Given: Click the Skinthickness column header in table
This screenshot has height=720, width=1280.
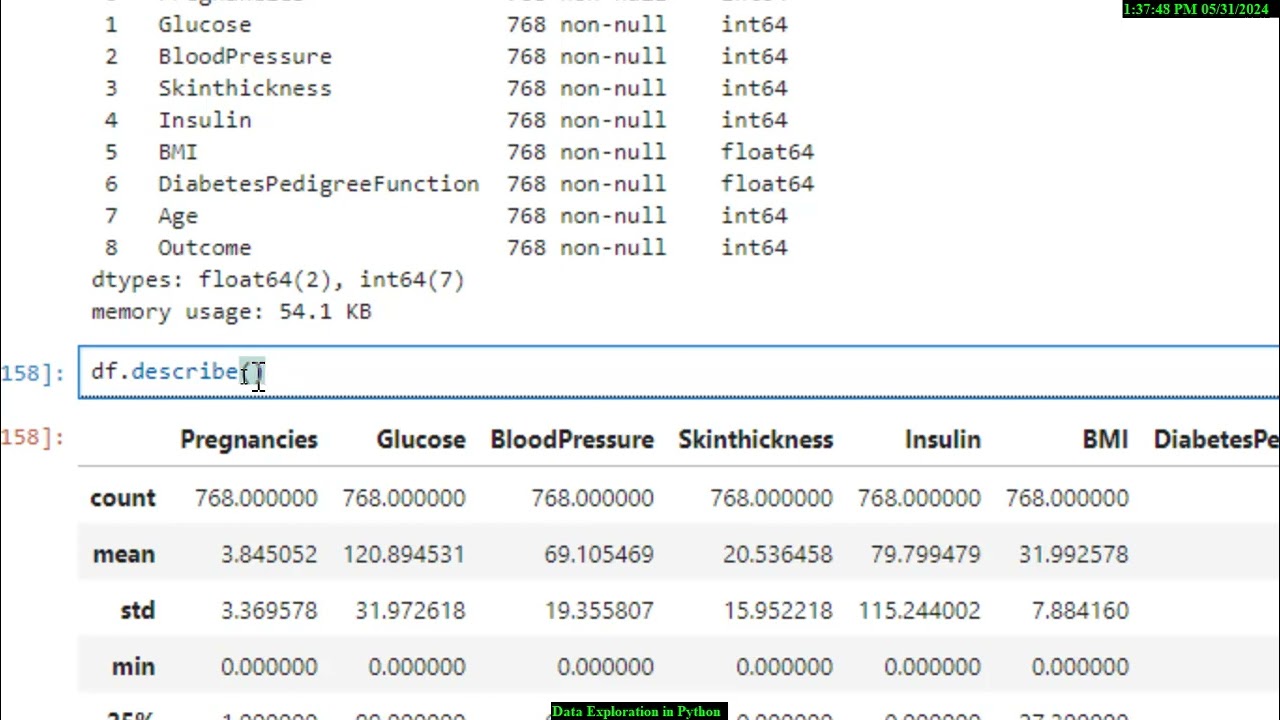Looking at the screenshot, I should click(x=756, y=440).
